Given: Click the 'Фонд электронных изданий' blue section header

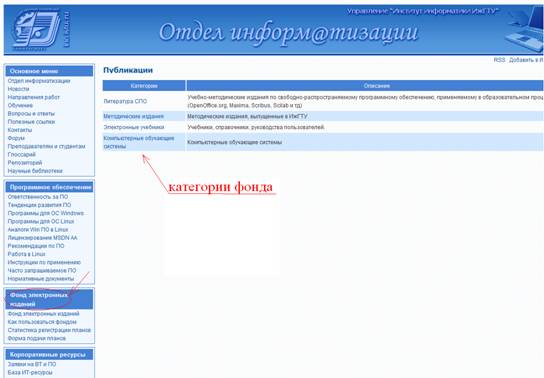Looking at the screenshot, I should pyautogui.click(x=49, y=299).
